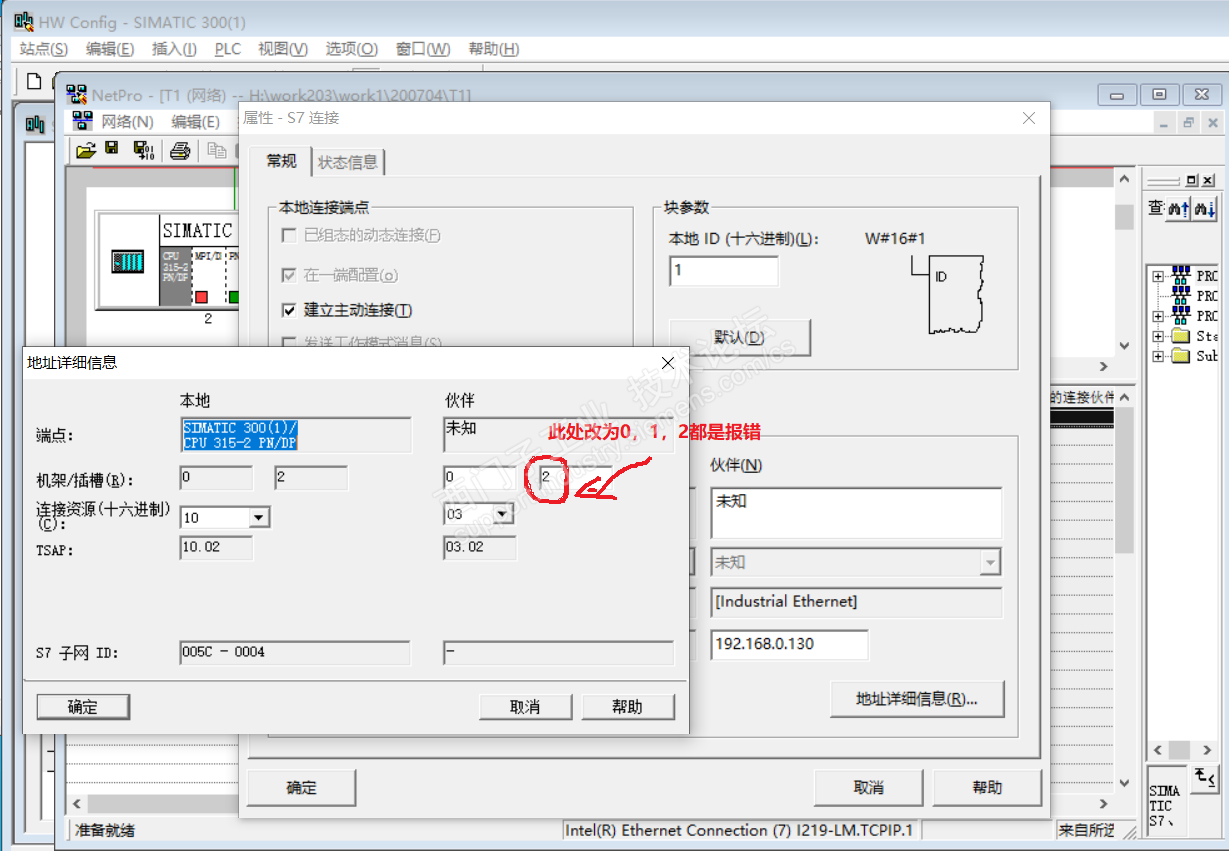Close the S7 connection properties dialog
This screenshot has height=851, width=1229.
pos(1029,118)
